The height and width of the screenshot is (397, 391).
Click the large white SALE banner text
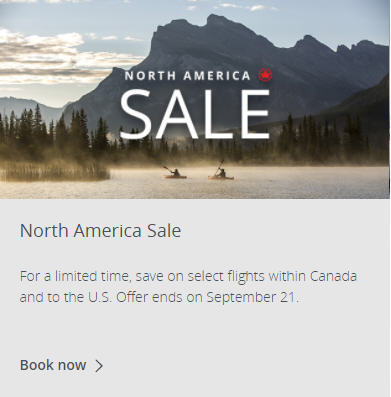tap(195, 114)
